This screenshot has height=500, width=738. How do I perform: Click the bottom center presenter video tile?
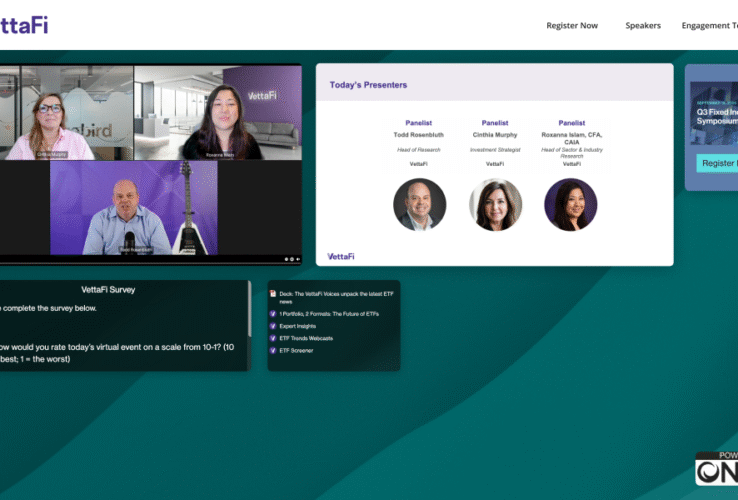coord(133,208)
